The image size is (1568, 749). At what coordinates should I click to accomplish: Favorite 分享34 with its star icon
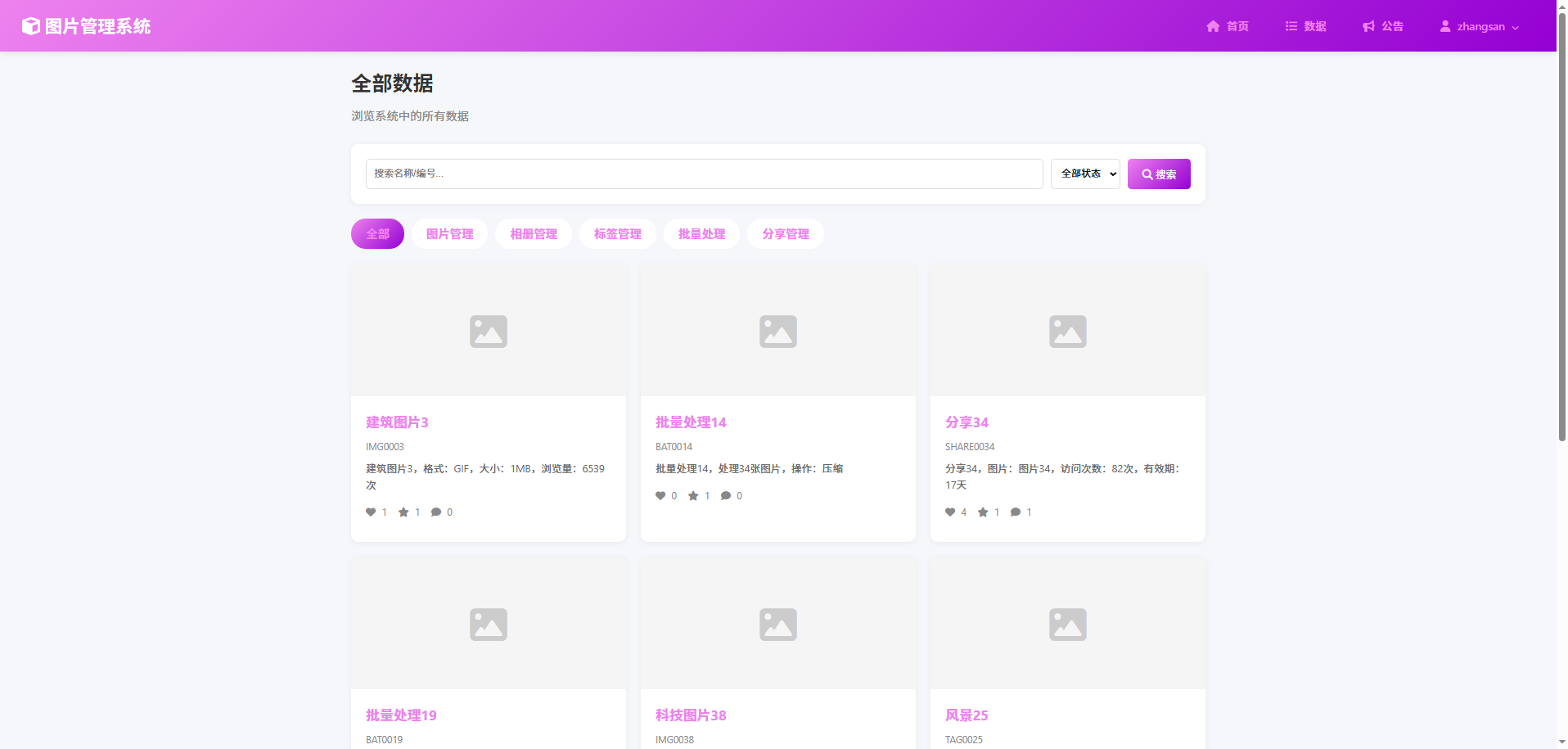tap(983, 512)
